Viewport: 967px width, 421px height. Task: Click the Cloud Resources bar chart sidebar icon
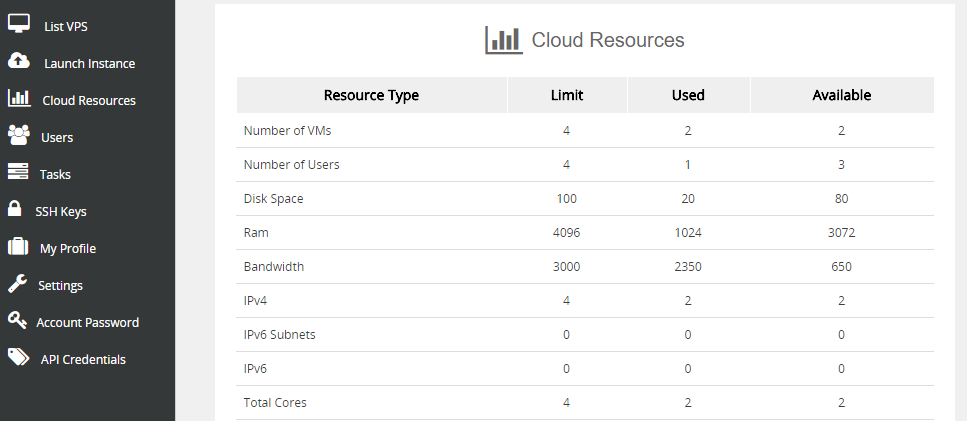[x=18, y=99]
